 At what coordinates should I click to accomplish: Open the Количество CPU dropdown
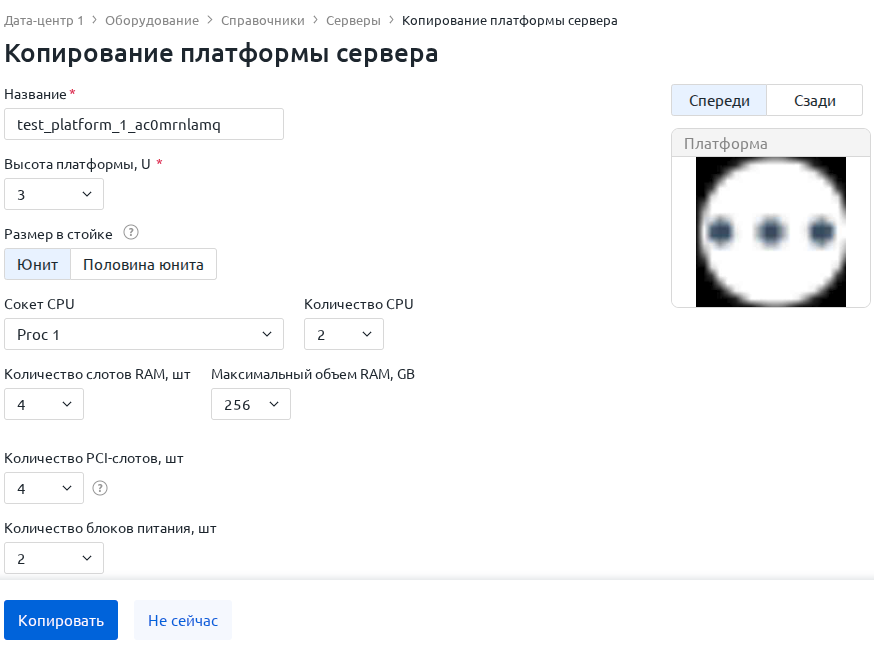point(344,334)
